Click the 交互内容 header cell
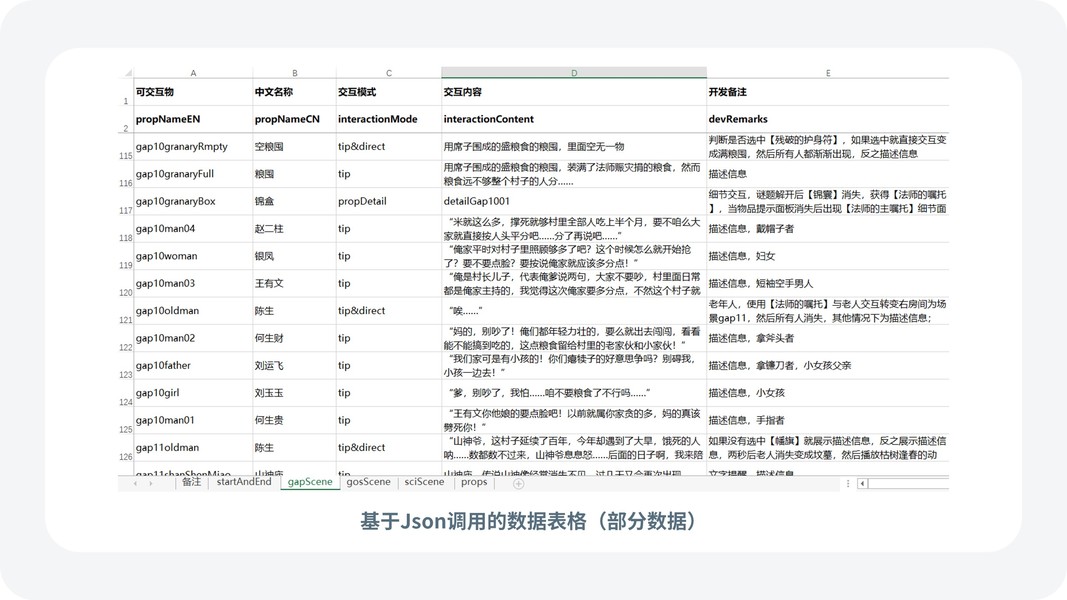The height and width of the screenshot is (600, 1067). click(x=574, y=92)
